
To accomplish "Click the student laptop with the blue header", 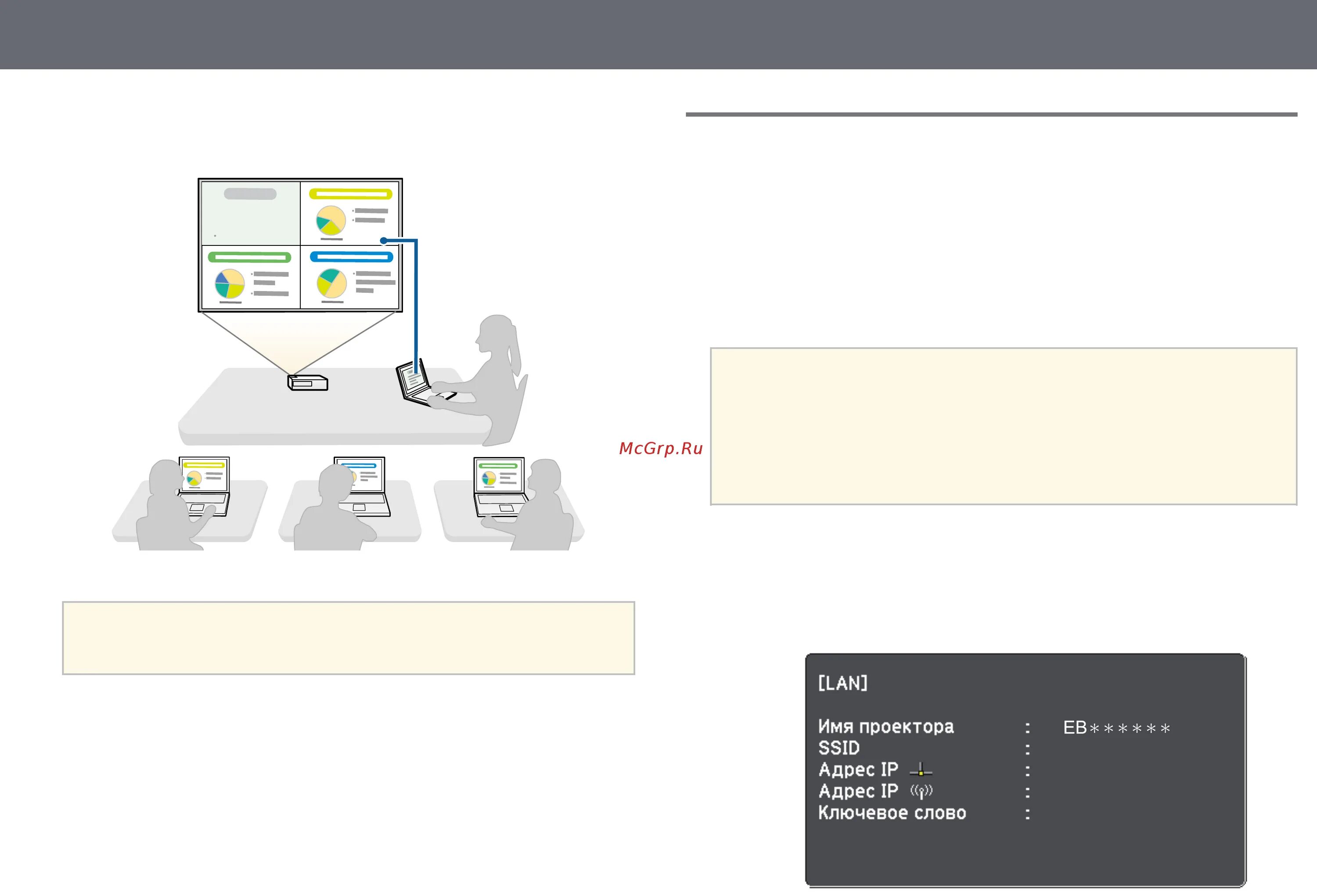I will pyautogui.click(x=362, y=486).
